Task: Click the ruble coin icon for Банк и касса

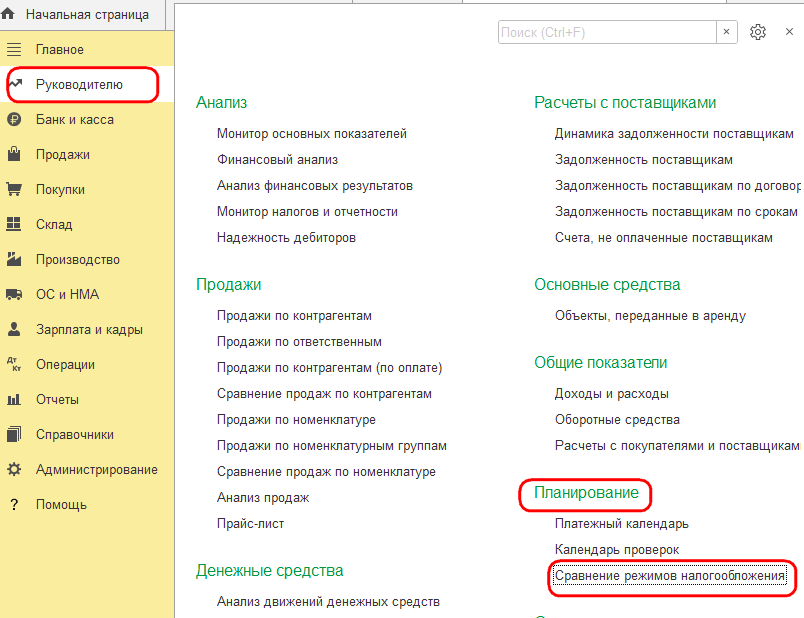Action: point(14,119)
